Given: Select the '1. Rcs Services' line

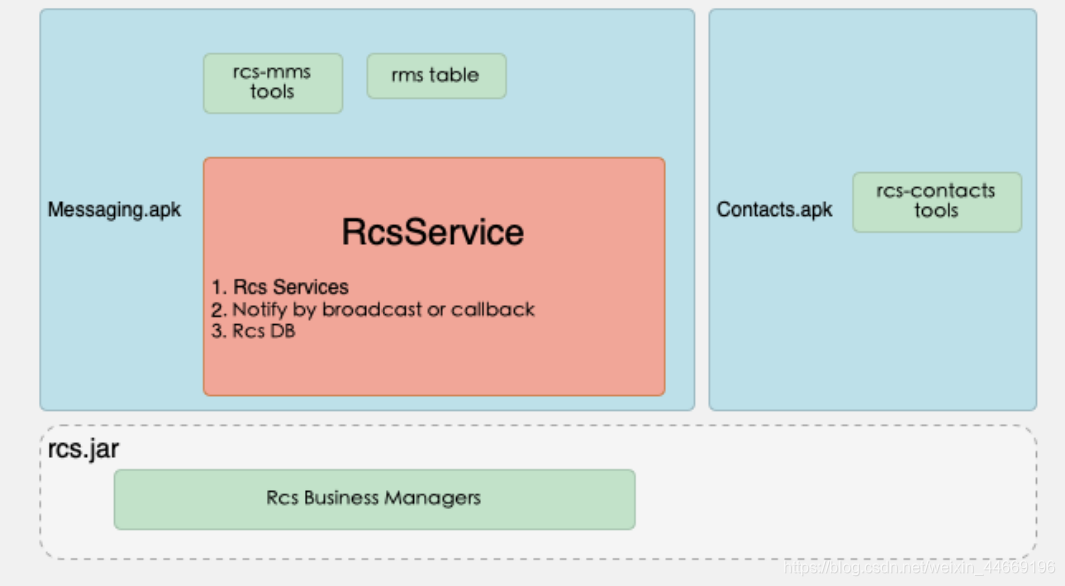Looking at the screenshot, I should pyautogui.click(x=280, y=287).
